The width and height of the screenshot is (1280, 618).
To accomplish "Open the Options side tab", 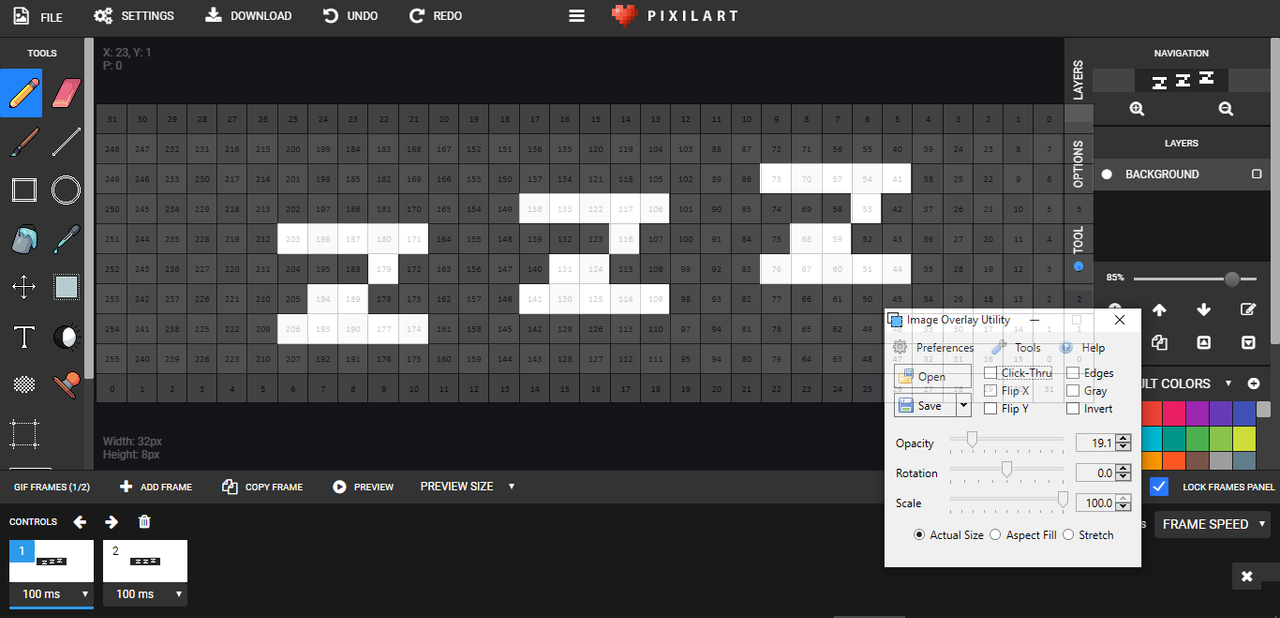I will (x=1078, y=163).
